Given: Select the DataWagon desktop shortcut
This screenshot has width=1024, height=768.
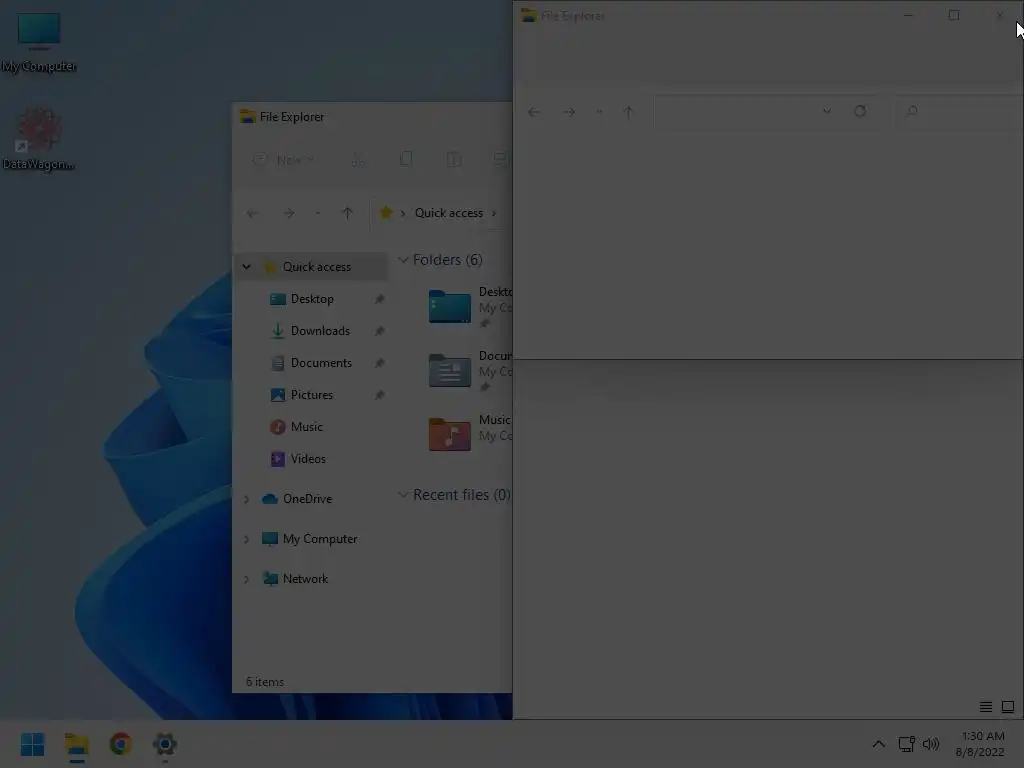Looking at the screenshot, I should click(x=39, y=139).
